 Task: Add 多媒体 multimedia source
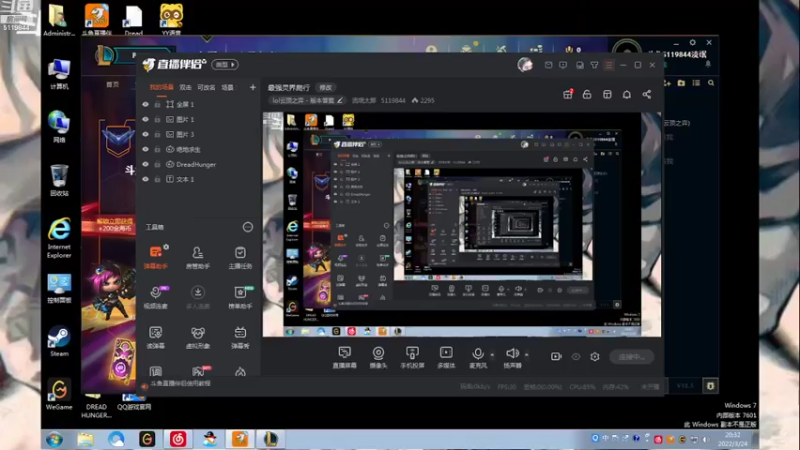pos(446,357)
